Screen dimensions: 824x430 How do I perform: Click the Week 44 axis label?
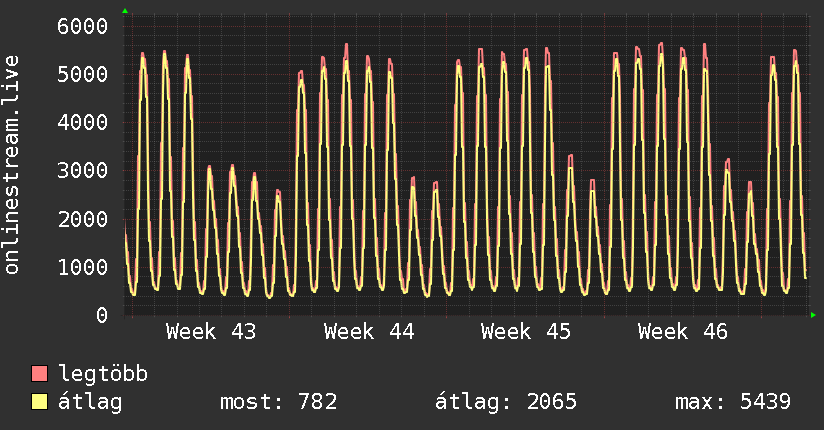369,332
